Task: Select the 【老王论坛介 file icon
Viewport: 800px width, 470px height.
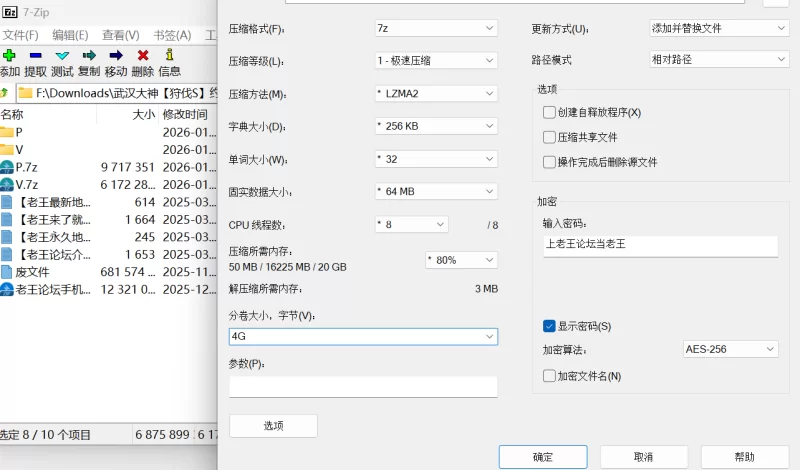Action: click(7, 254)
